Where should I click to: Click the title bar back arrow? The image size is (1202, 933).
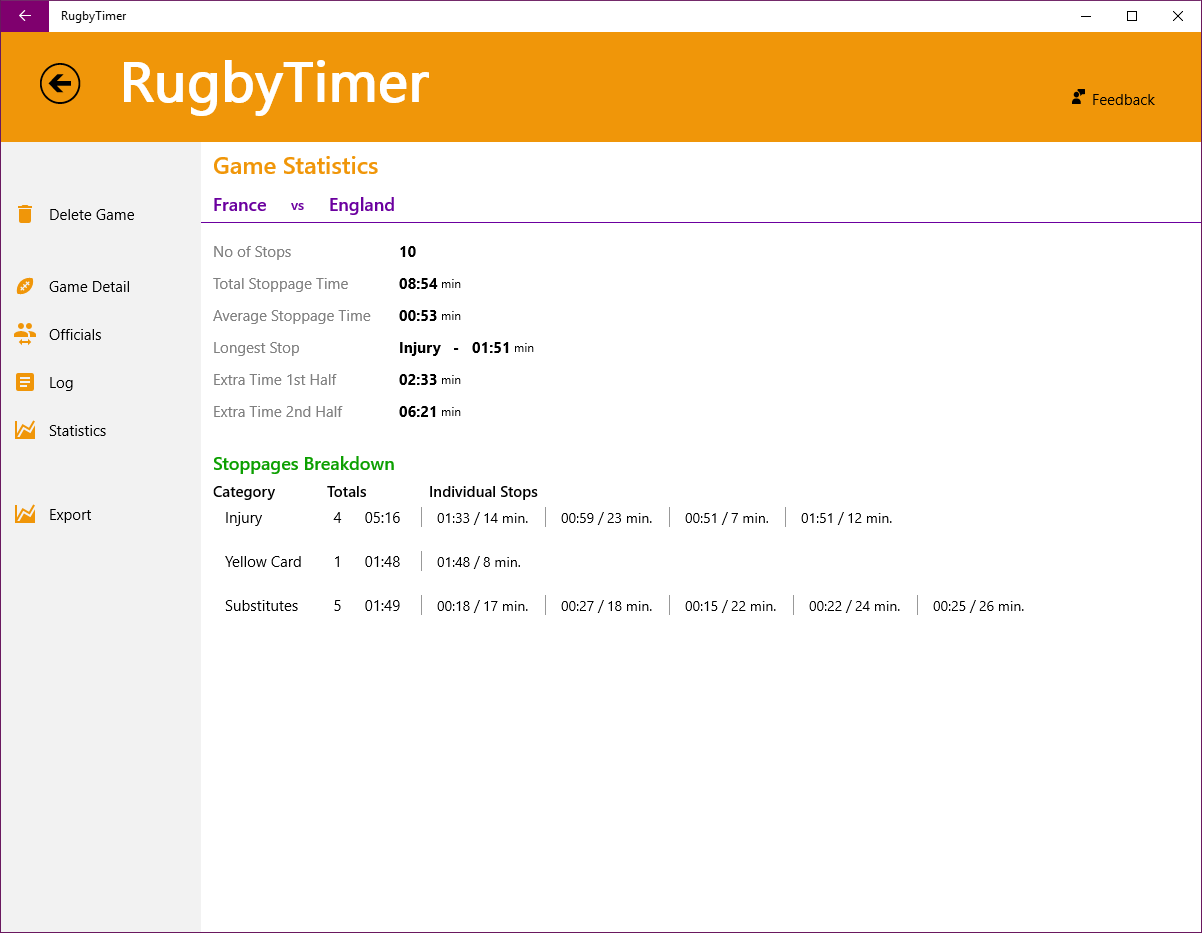(x=25, y=16)
